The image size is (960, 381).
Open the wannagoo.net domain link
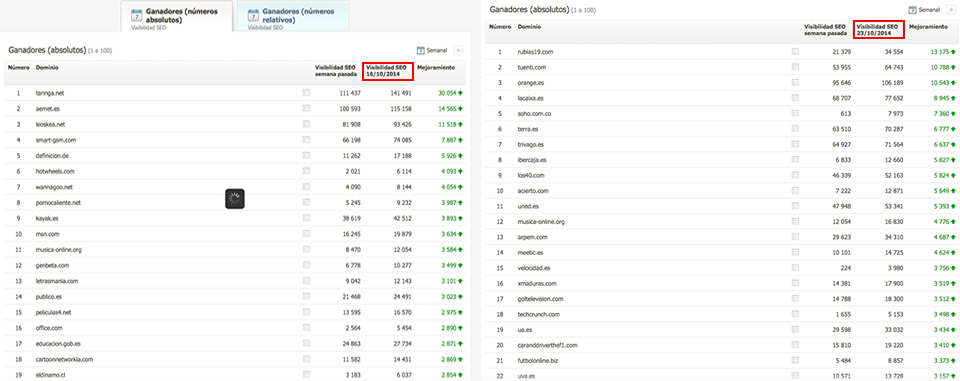tap(55, 187)
